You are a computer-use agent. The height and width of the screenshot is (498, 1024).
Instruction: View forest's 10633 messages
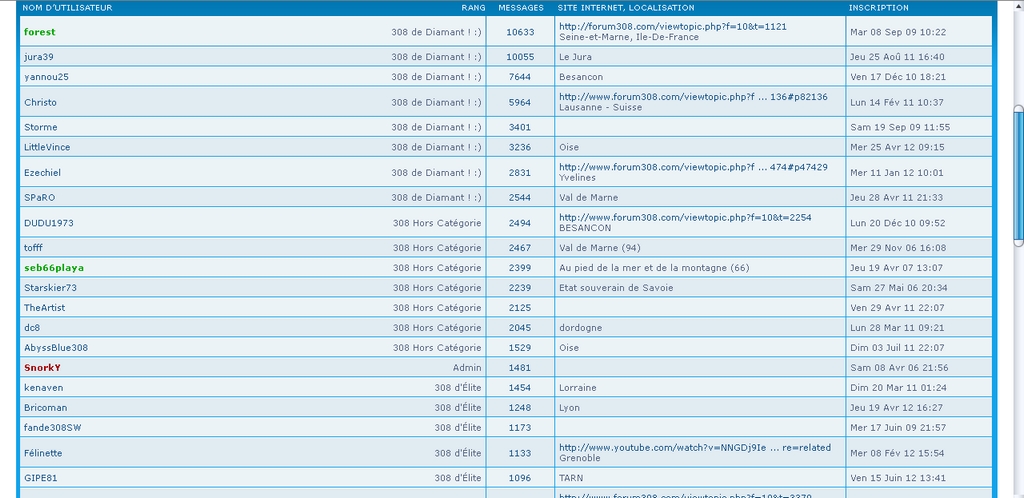click(x=520, y=32)
